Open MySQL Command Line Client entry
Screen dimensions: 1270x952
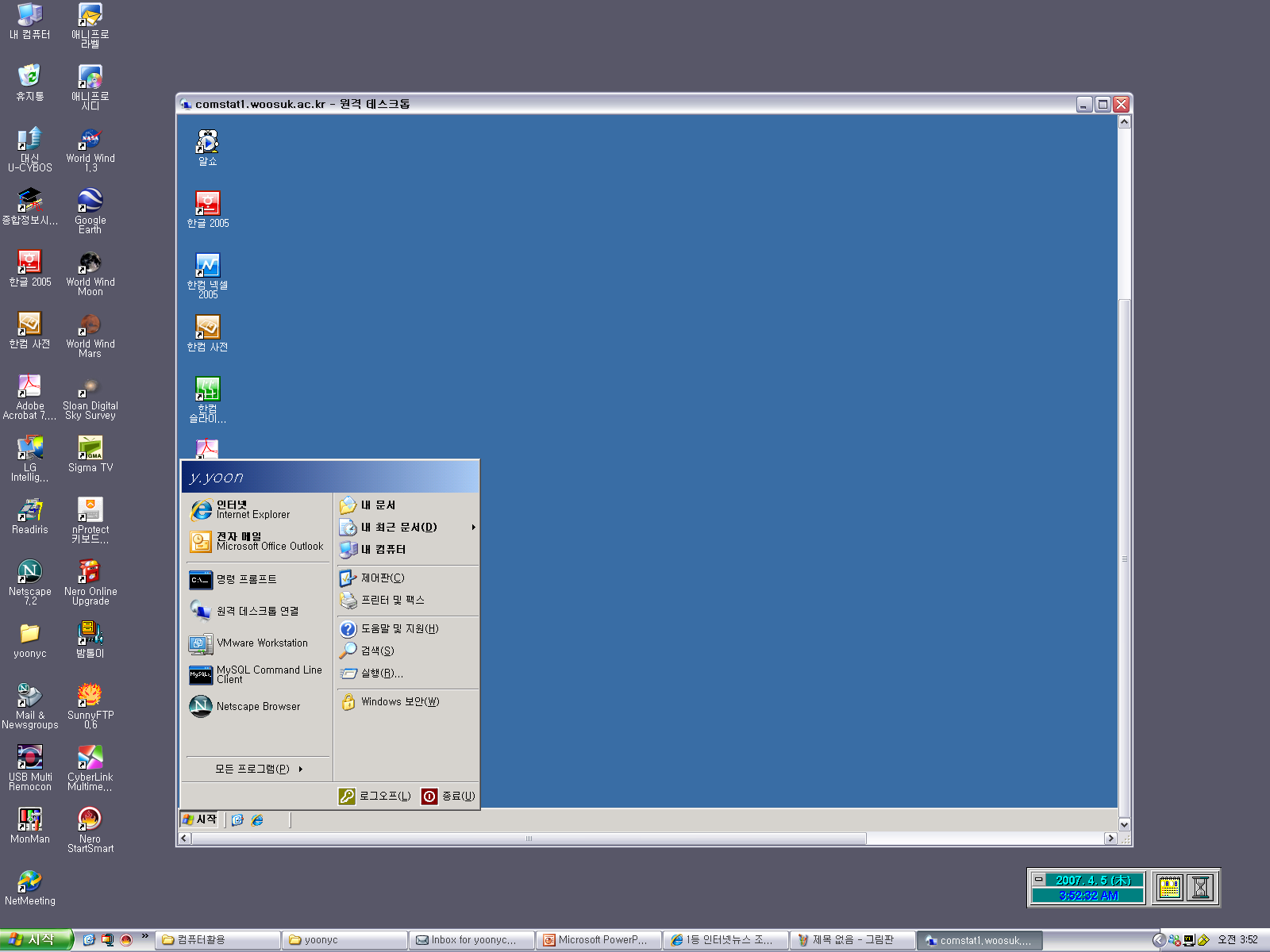click(x=258, y=674)
